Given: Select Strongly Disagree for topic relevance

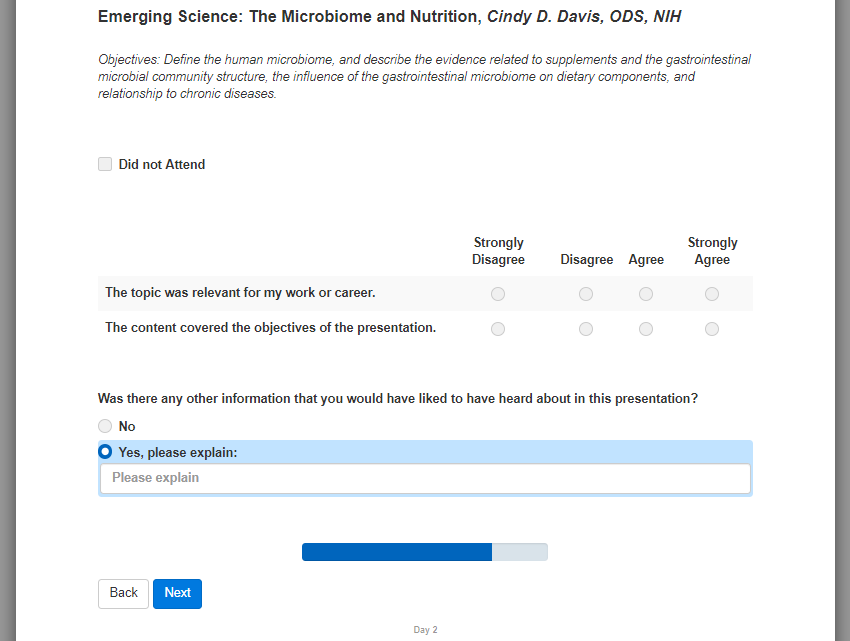Looking at the screenshot, I should point(498,294).
